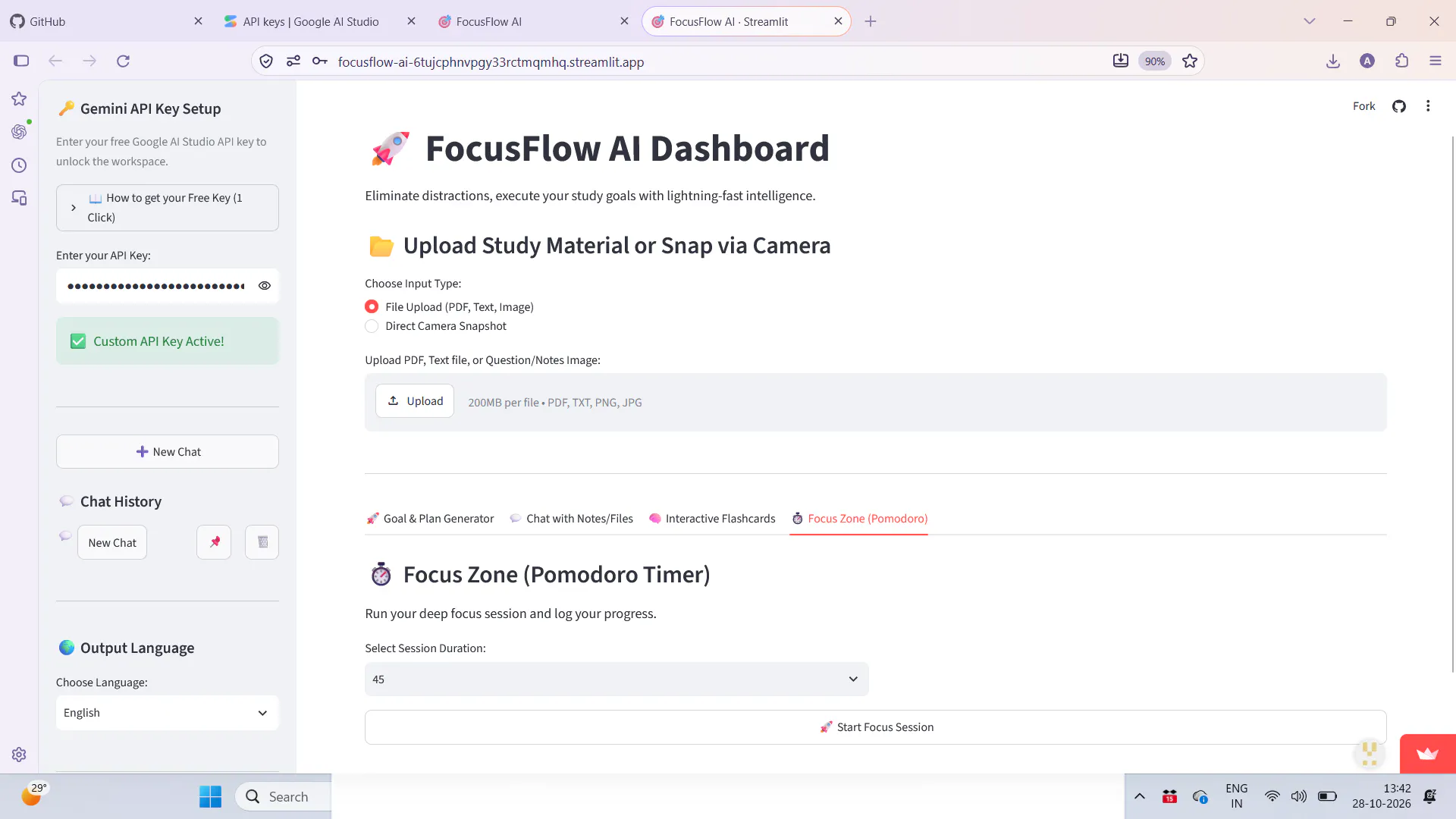
Task: Open the browser hamburger menu
Action: pyautogui.click(x=1436, y=61)
